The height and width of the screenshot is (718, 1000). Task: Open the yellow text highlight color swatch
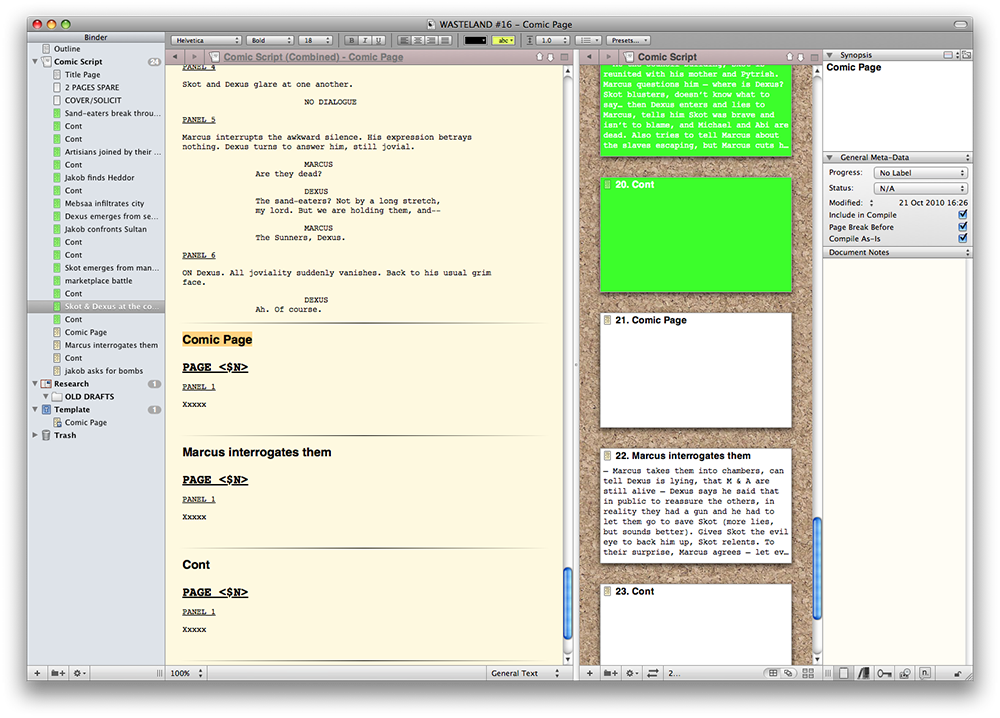504,40
